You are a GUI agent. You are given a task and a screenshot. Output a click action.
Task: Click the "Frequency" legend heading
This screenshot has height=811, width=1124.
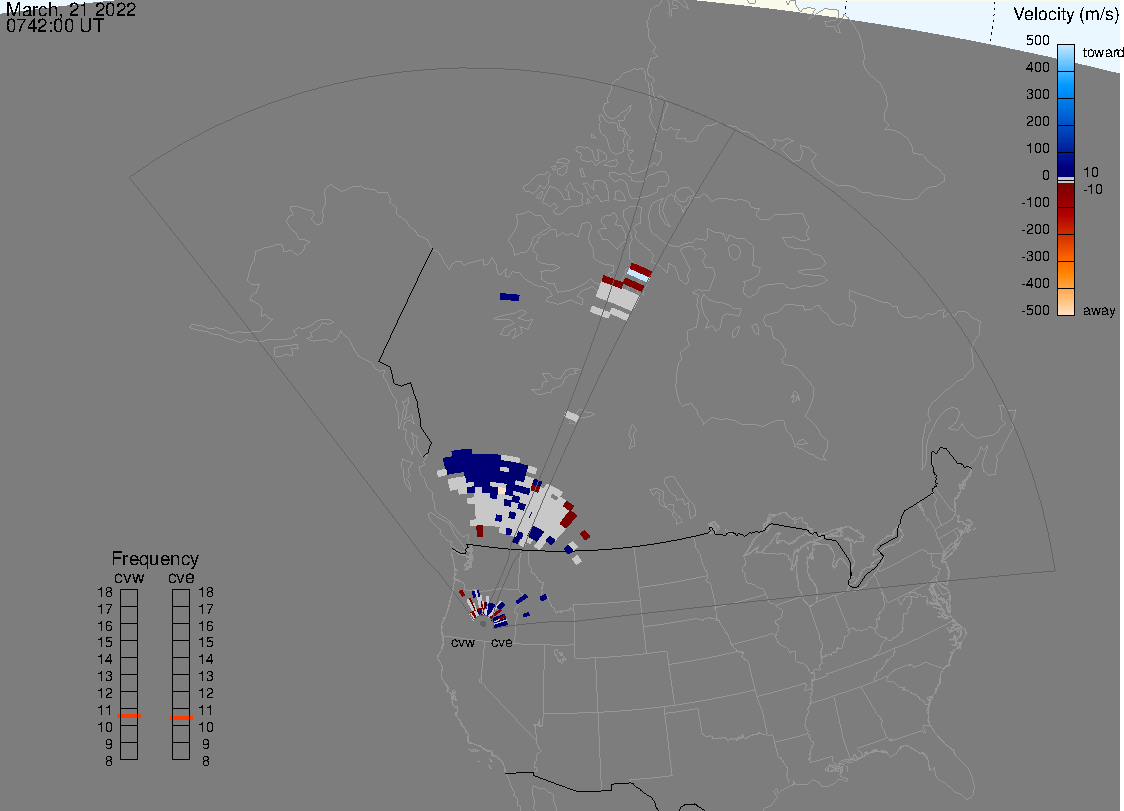pos(155,559)
